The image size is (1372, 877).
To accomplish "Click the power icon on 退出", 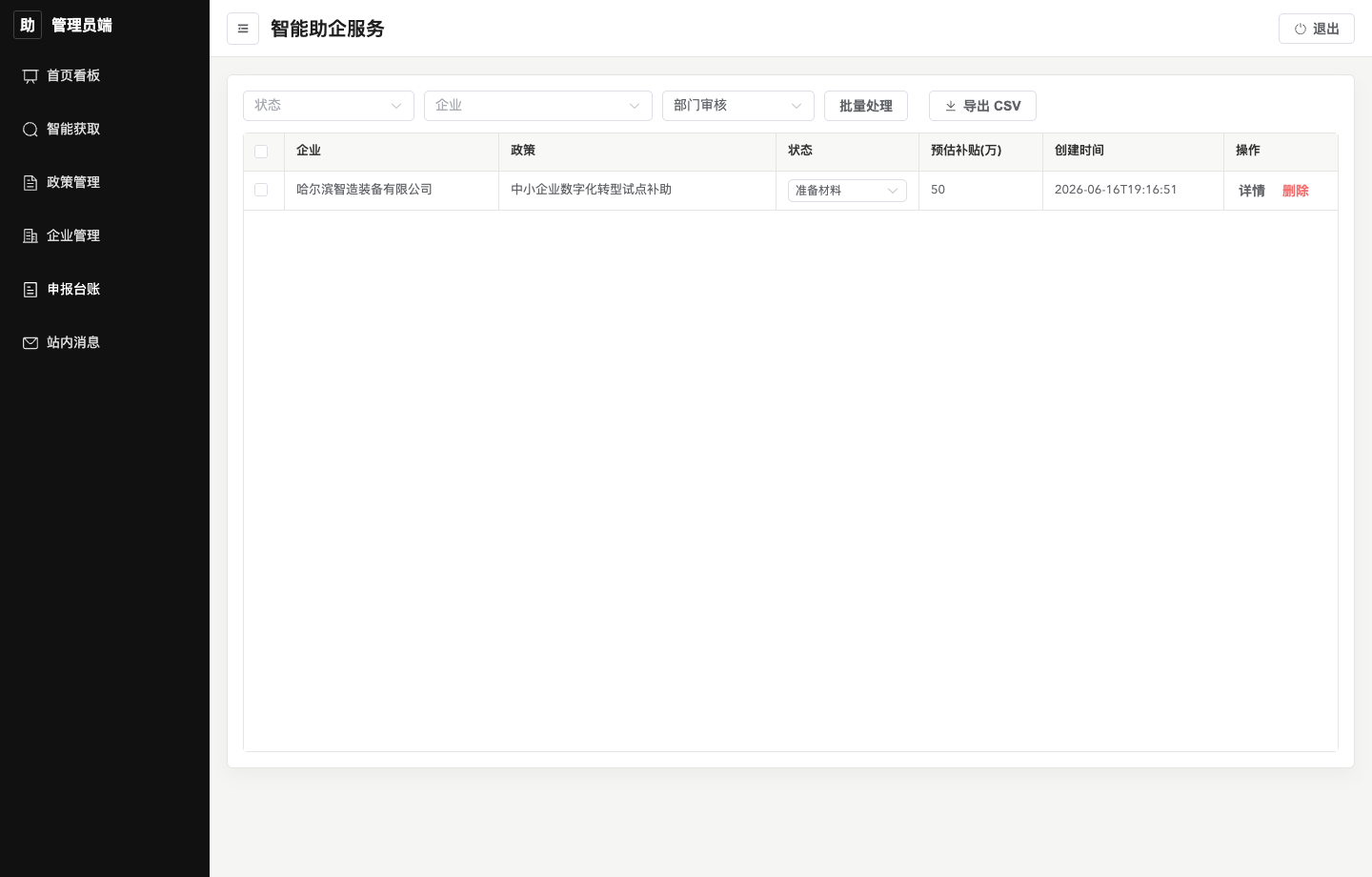I will coord(1300,29).
